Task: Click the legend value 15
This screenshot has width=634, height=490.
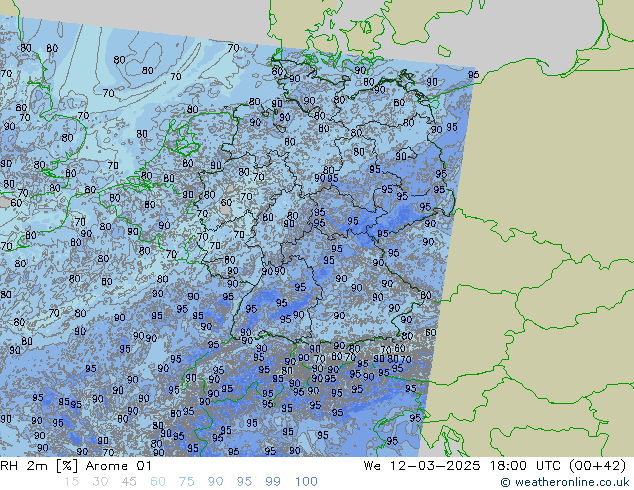Action: 71,482
